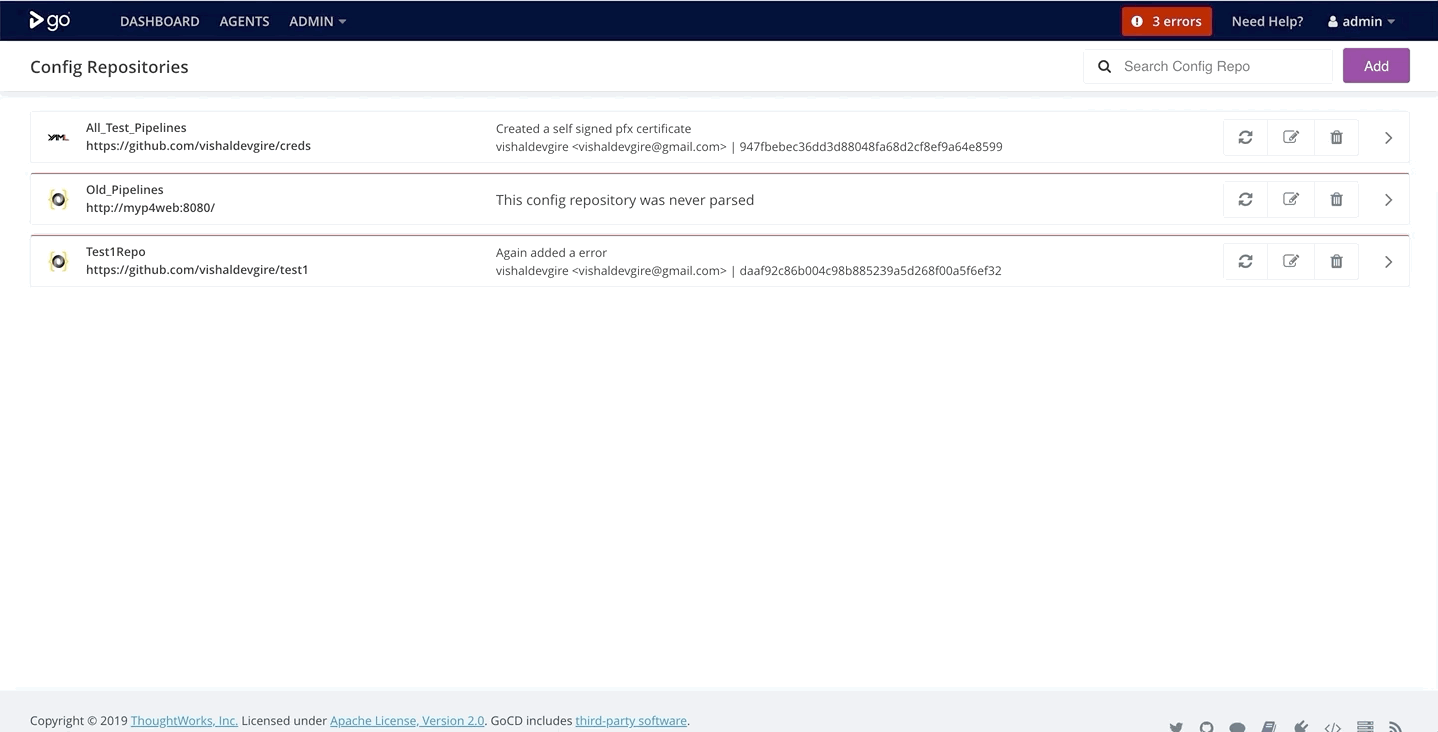
Task: Refresh the All_Test_Pipelines config repo
Action: 1245,137
